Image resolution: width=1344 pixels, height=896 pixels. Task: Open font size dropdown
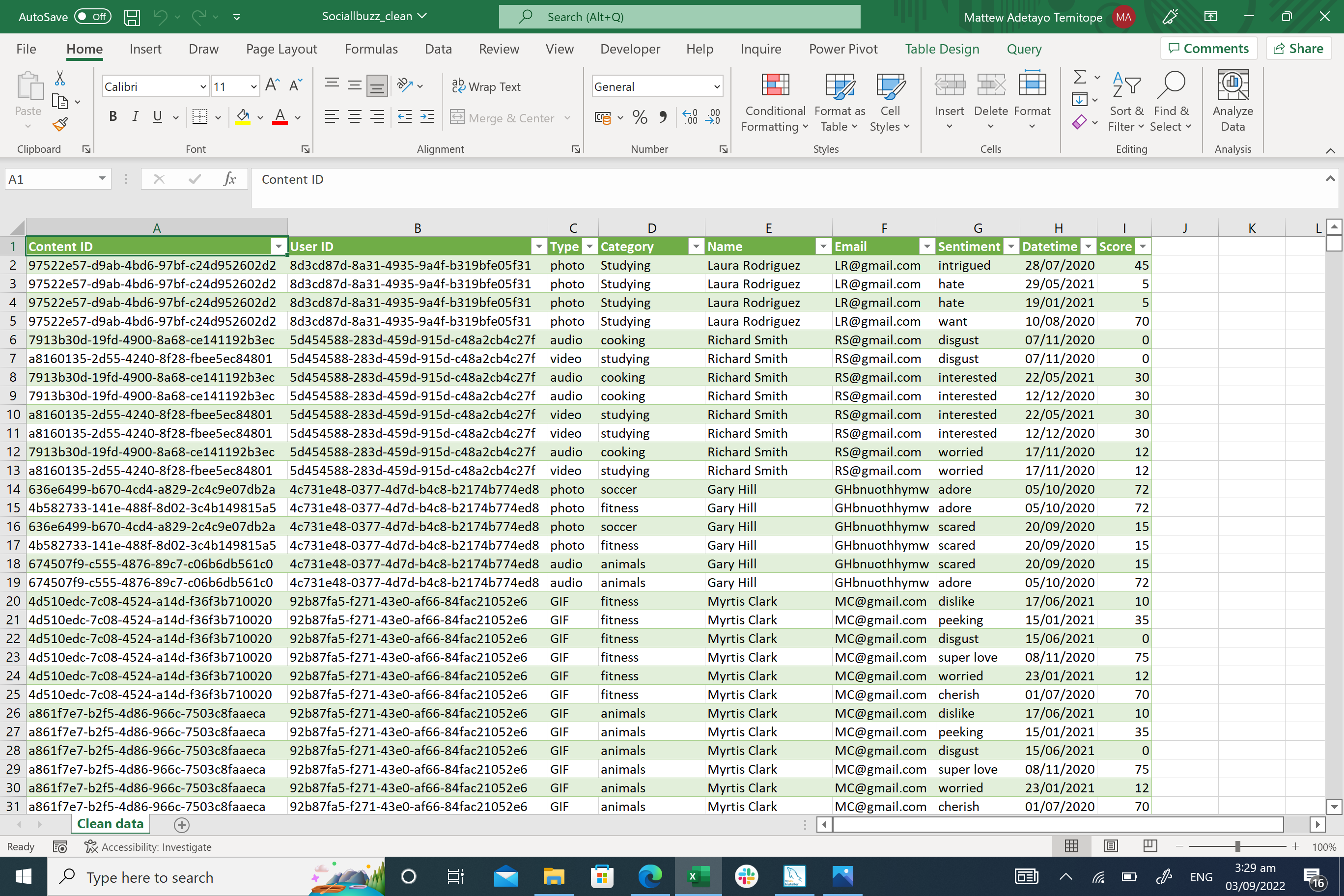253,87
